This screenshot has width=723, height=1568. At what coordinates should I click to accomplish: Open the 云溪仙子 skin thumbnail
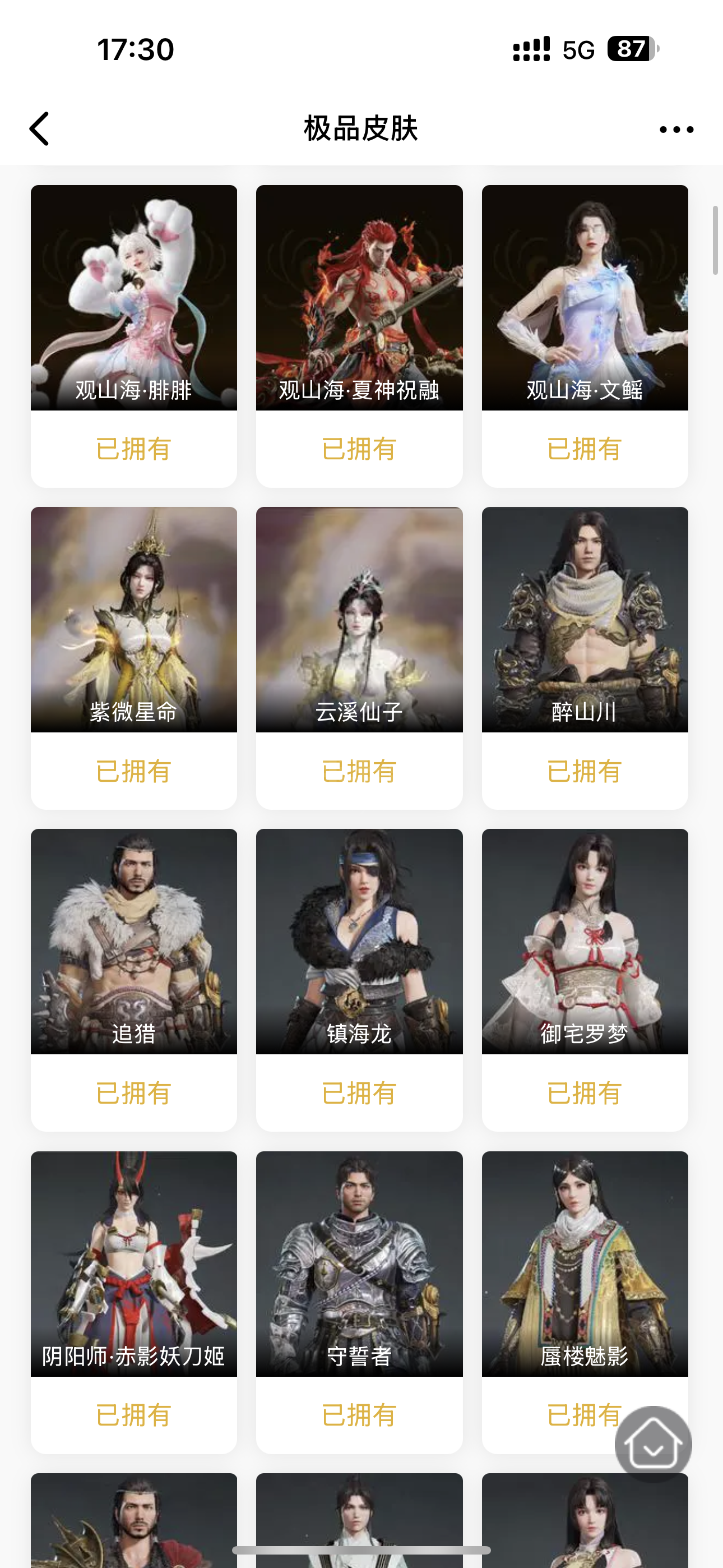pyautogui.click(x=359, y=619)
